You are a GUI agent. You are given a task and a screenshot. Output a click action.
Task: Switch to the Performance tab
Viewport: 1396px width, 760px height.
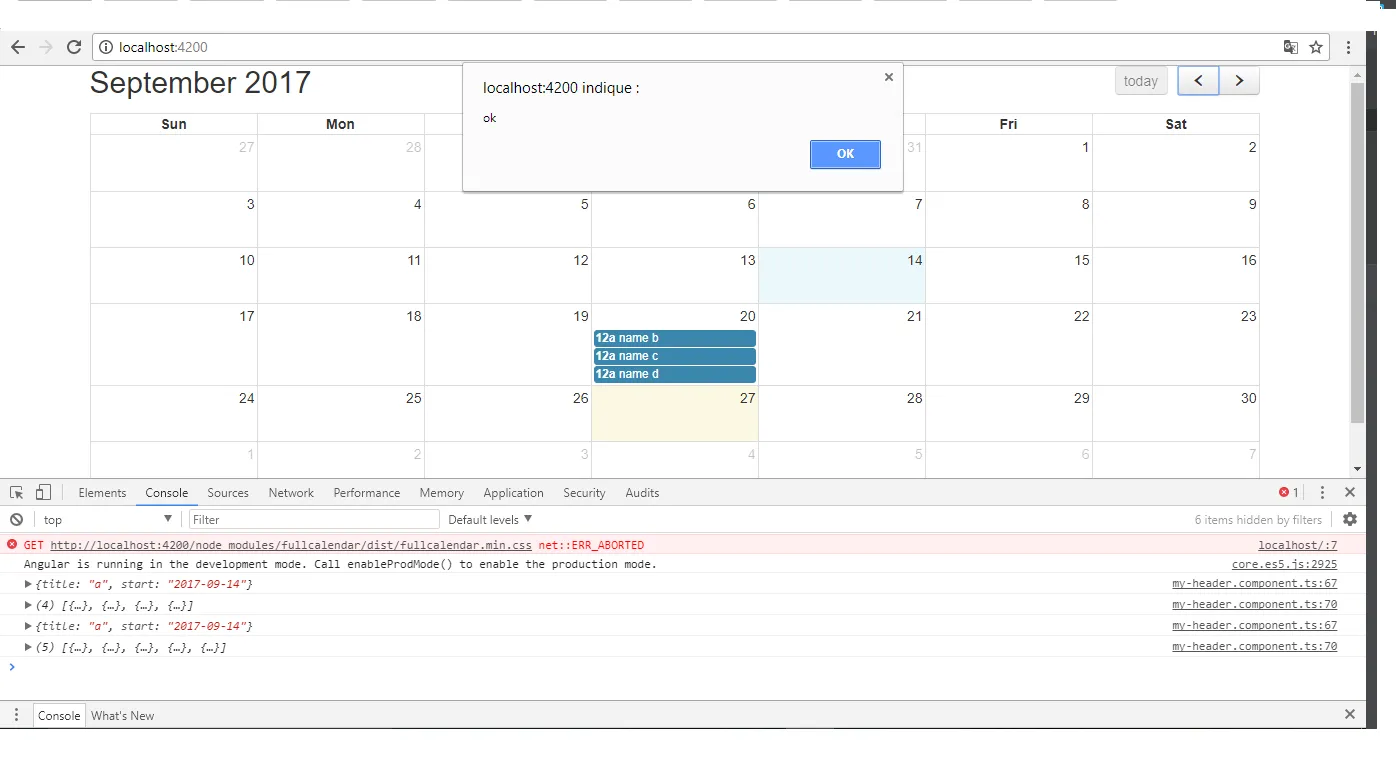pyautogui.click(x=367, y=493)
